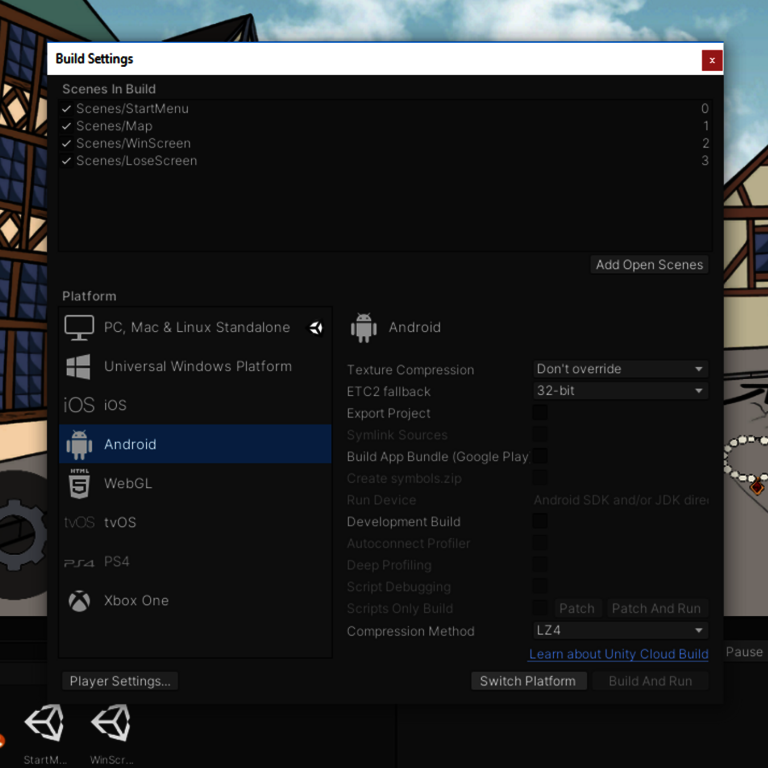Open the Compression Method dropdown
The height and width of the screenshot is (768, 768).
coord(620,630)
